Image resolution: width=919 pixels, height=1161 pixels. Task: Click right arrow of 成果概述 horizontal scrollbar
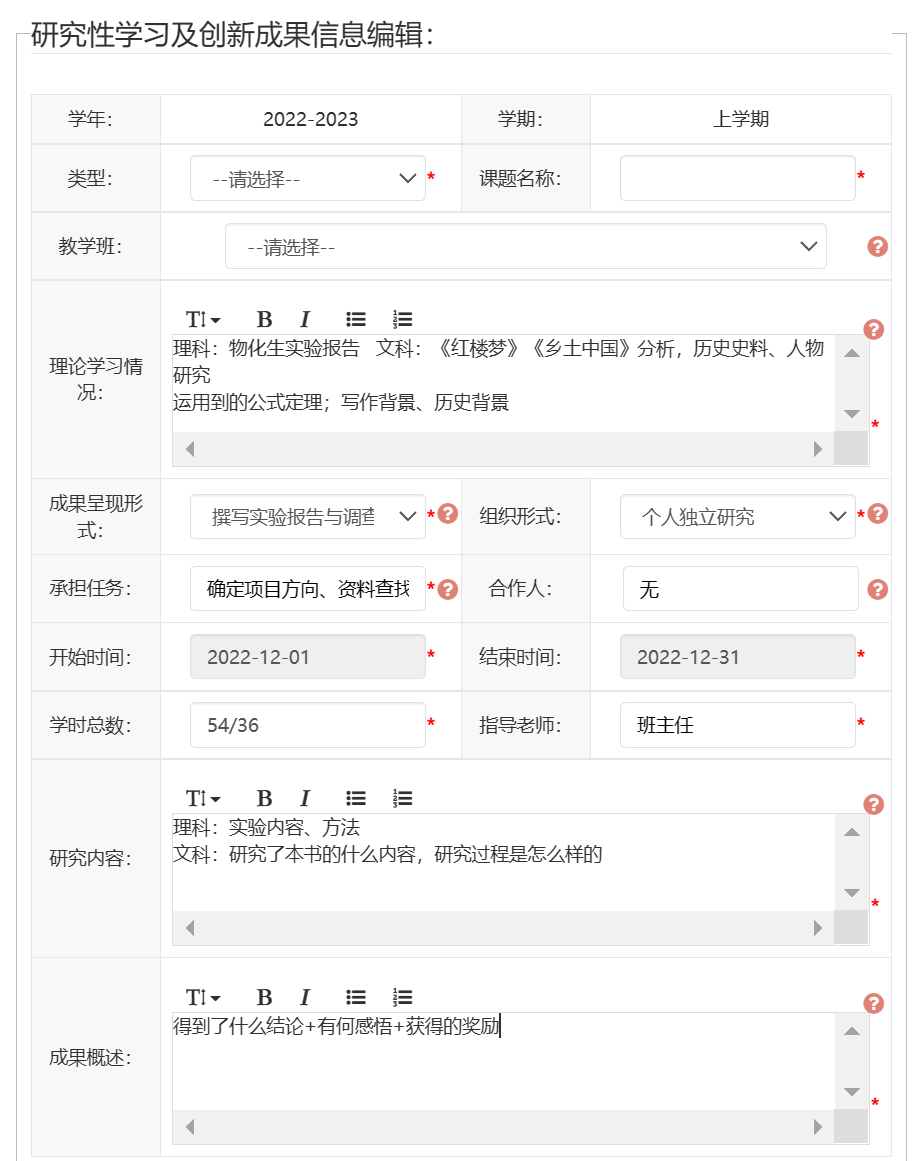click(818, 1127)
